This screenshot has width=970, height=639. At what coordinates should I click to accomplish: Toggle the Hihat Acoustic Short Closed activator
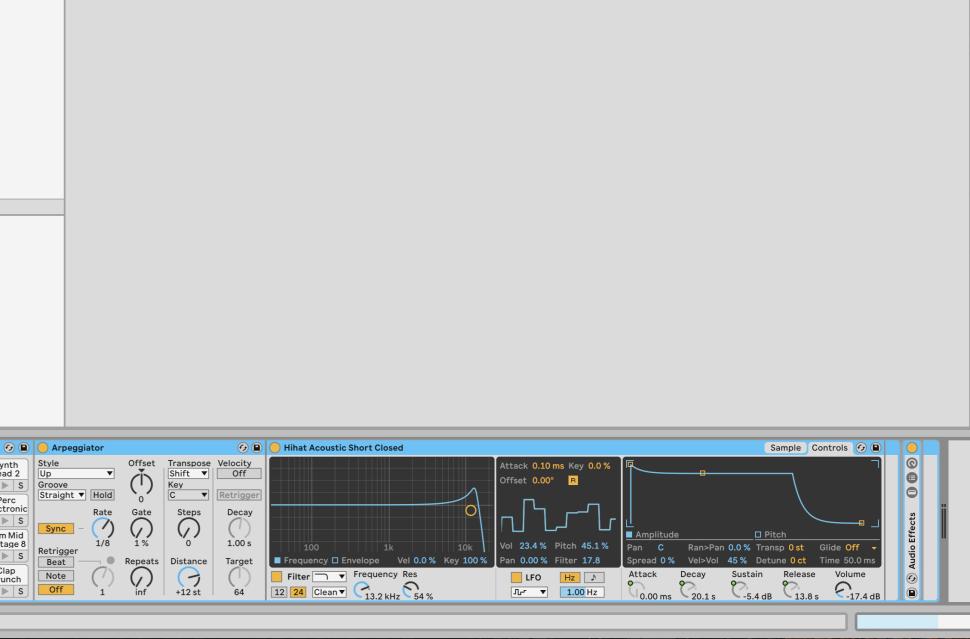275,448
